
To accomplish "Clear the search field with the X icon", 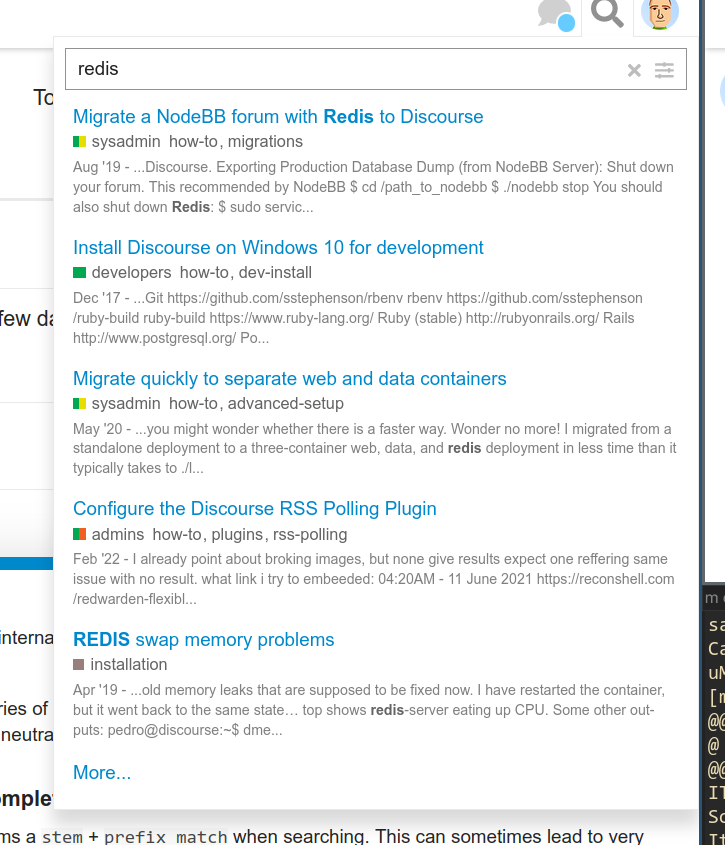I will 634,70.
